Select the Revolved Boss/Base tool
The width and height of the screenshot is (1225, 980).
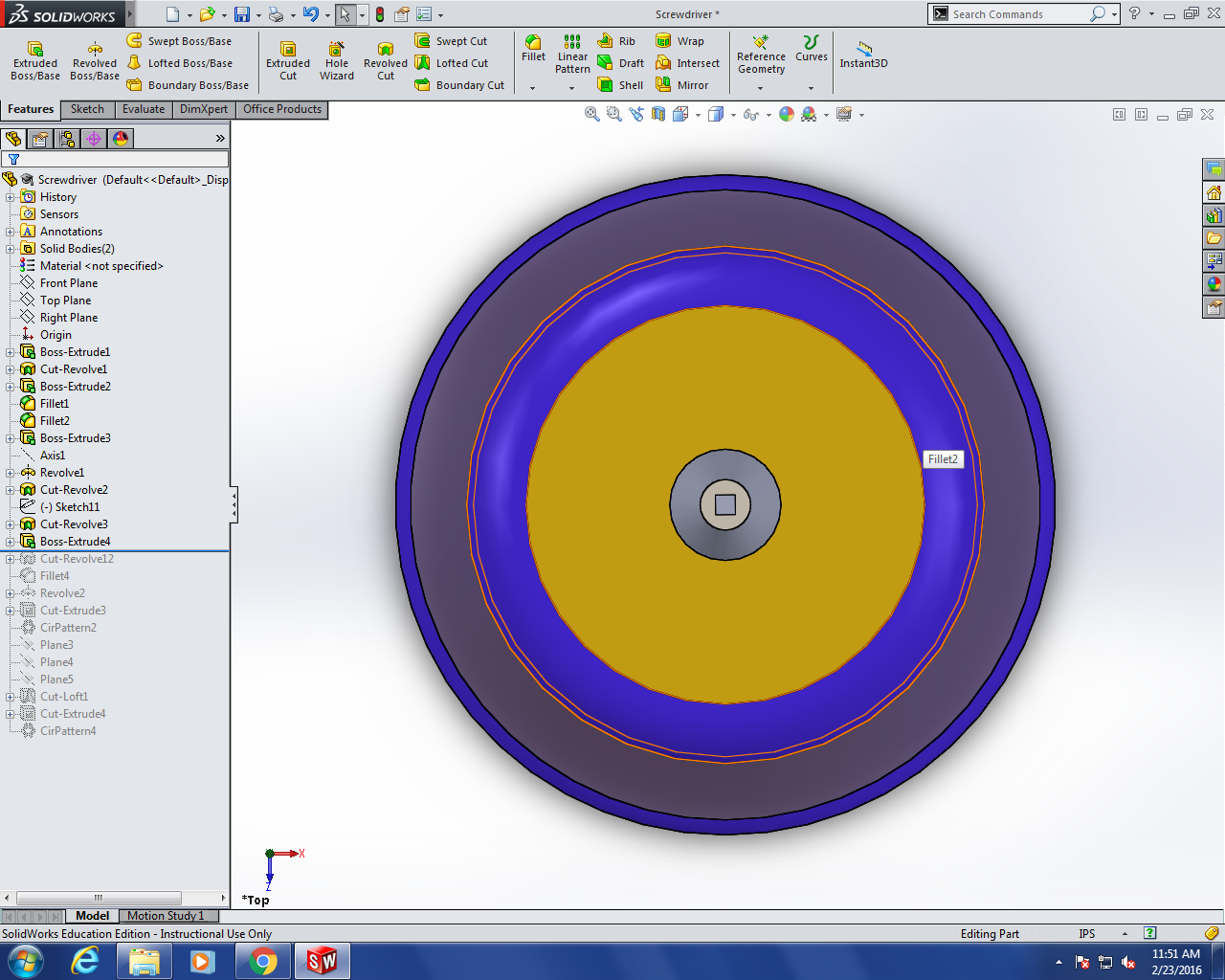(95, 61)
